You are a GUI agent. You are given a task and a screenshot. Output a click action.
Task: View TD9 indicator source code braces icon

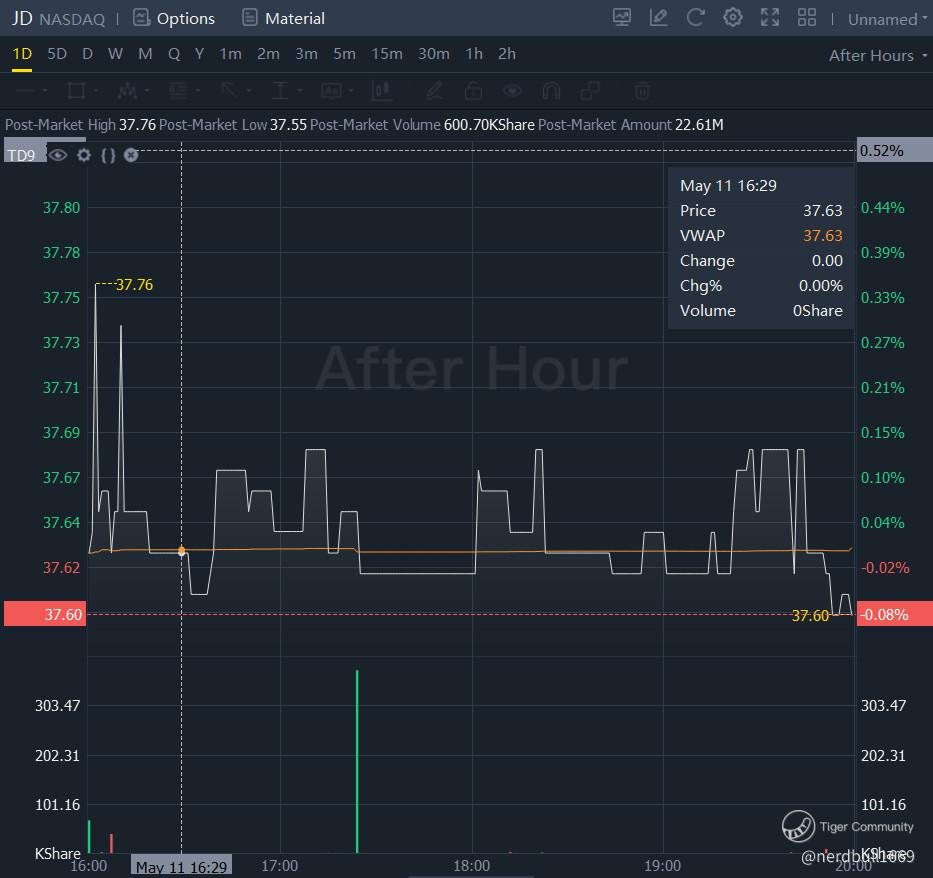tap(108, 155)
